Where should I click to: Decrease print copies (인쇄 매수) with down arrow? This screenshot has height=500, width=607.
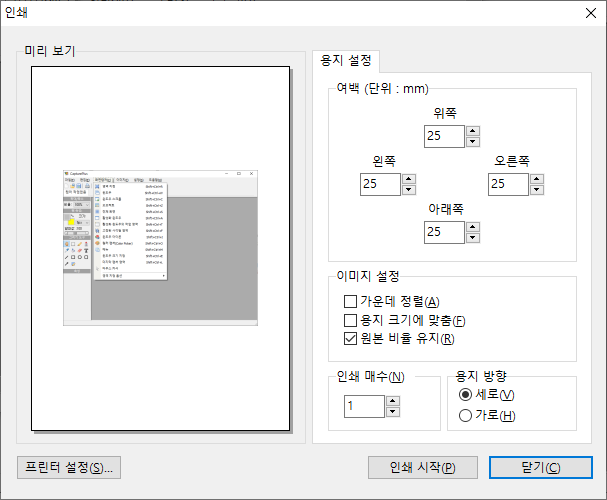(x=392, y=411)
